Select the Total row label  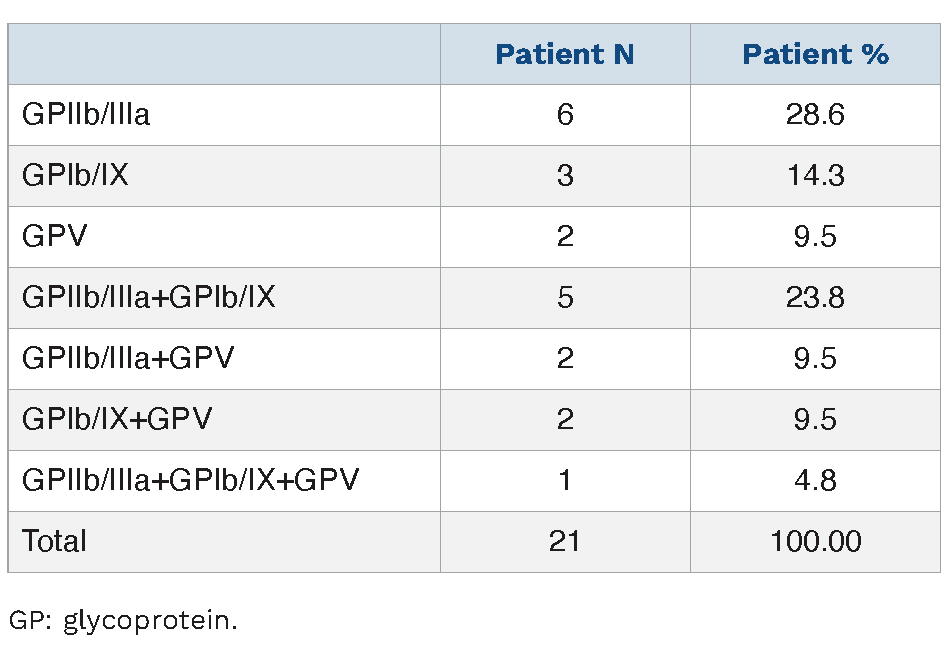click(x=55, y=542)
